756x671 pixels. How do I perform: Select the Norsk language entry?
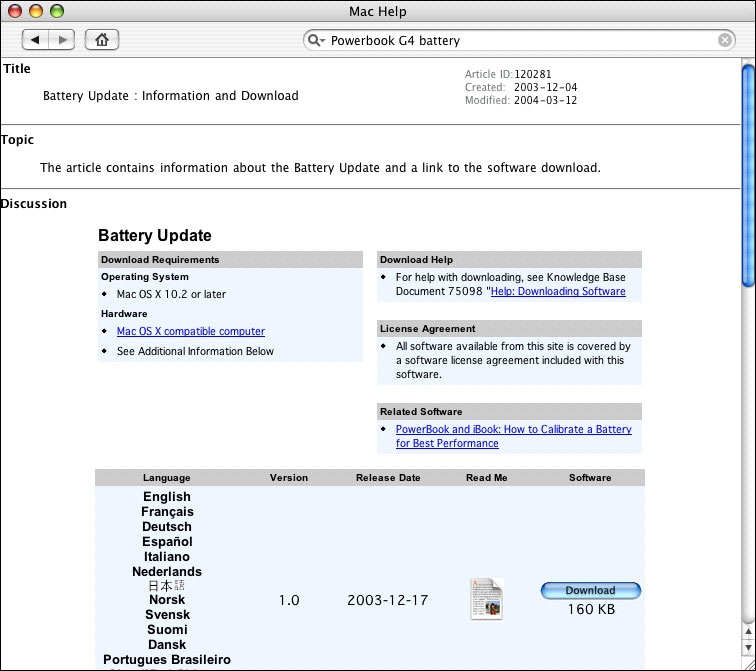click(167, 600)
